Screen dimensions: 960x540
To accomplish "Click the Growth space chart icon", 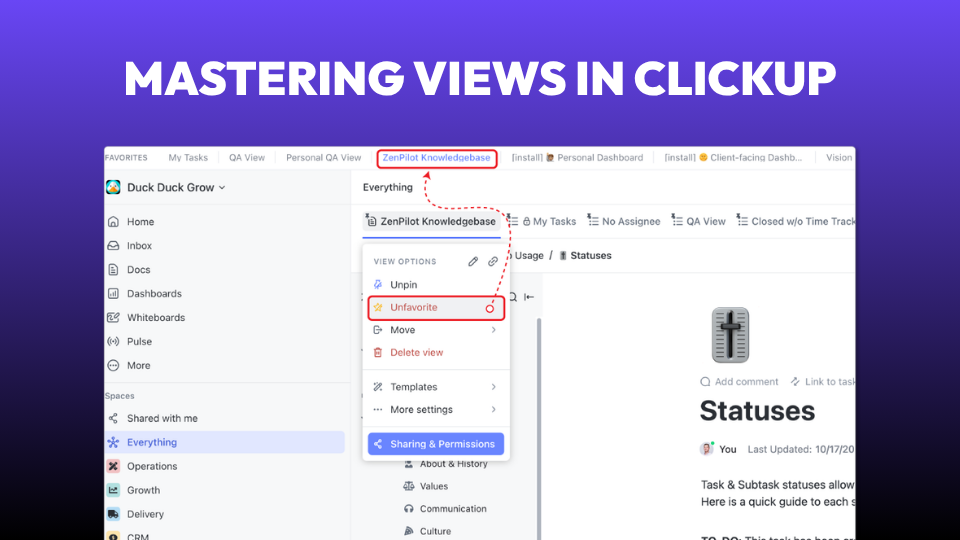I will 113,490.
